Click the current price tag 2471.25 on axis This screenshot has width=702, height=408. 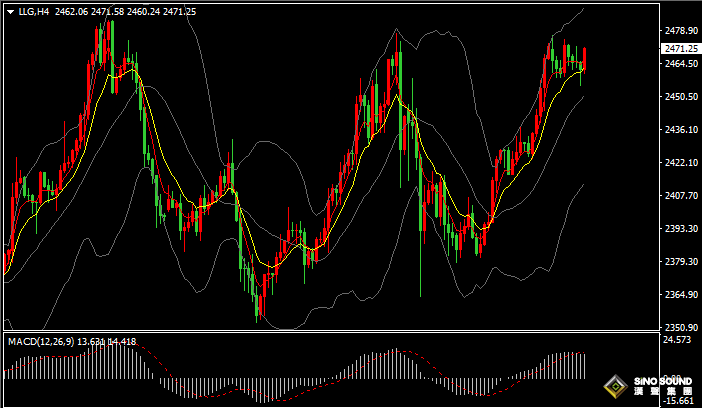pyautogui.click(x=680, y=48)
